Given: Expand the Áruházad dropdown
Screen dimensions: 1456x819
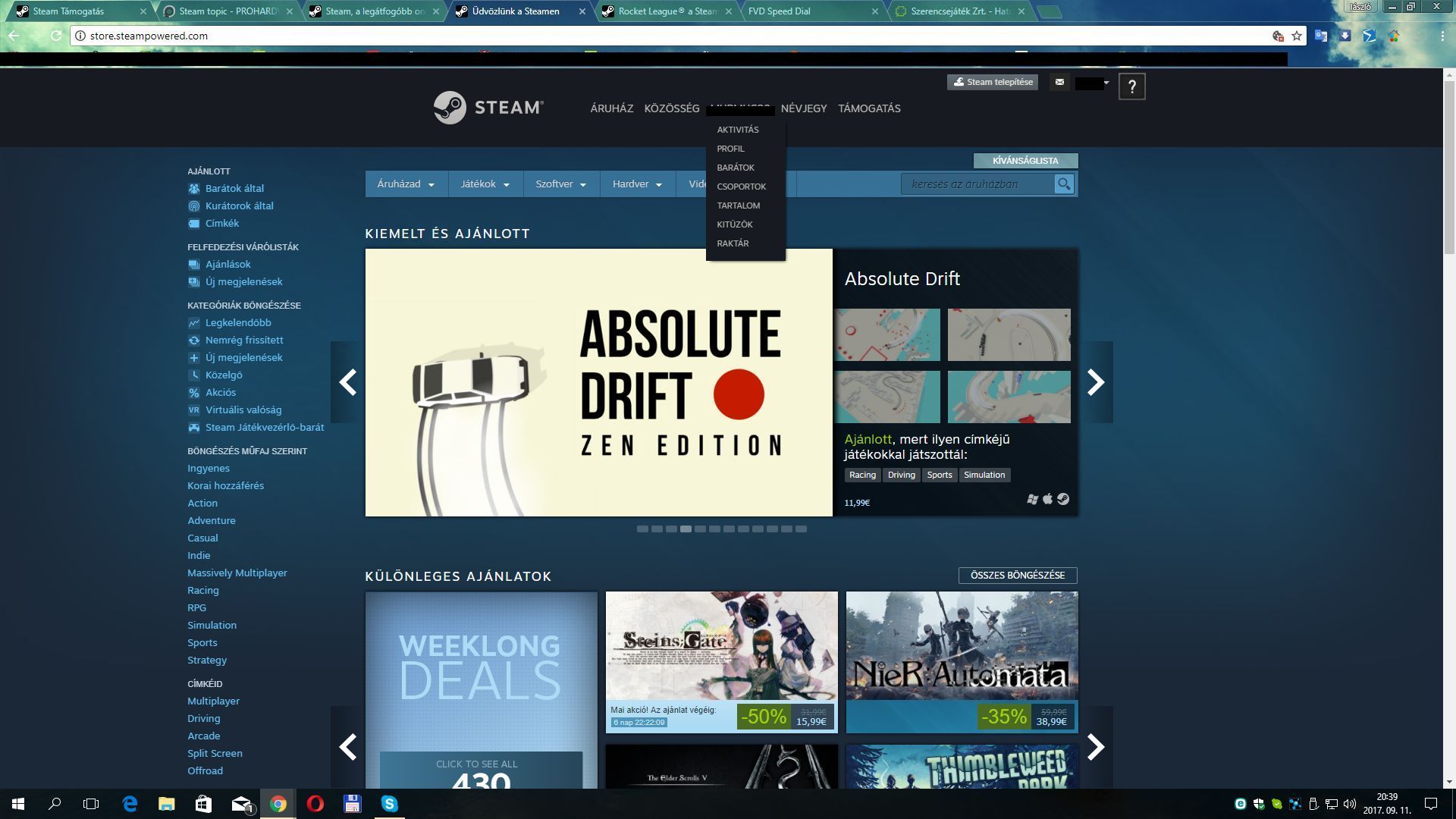Looking at the screenshot, I should pos(406,184).
